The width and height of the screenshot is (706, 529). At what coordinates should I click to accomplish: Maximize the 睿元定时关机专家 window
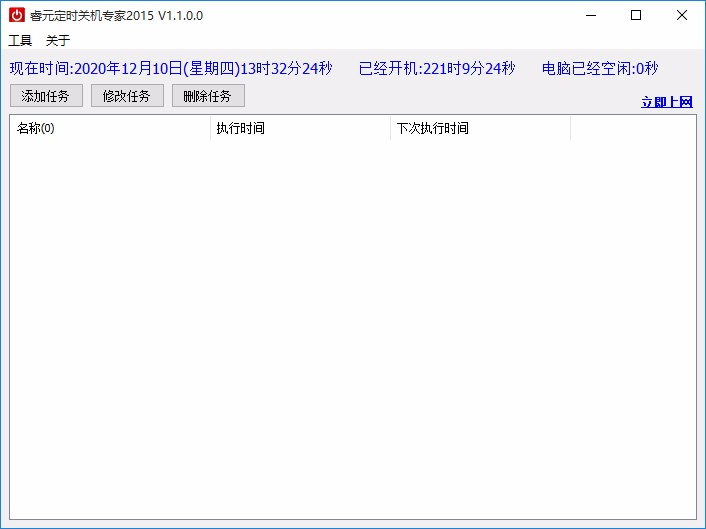coord(636,15)
